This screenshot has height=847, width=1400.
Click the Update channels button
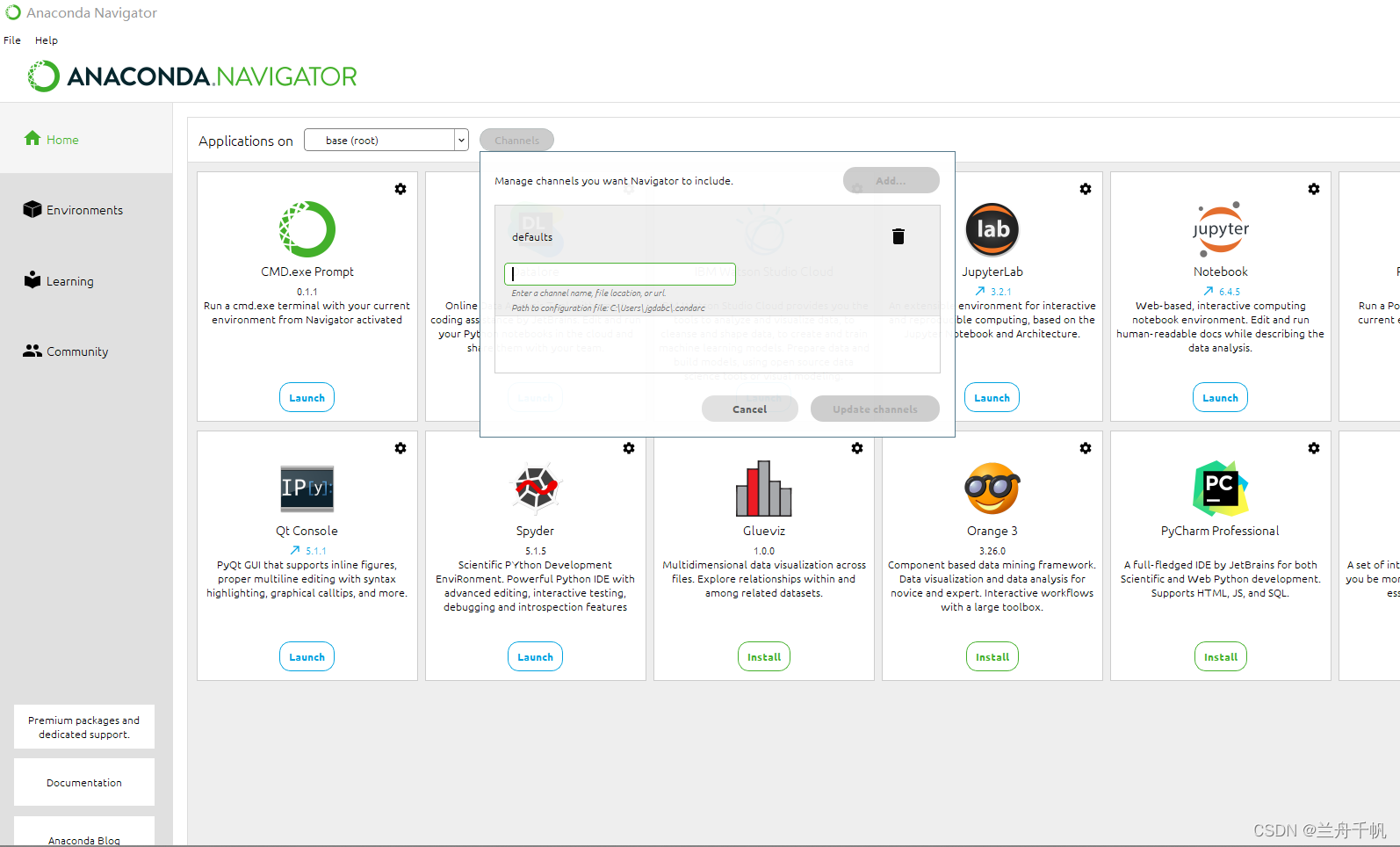tap(875, 409)
